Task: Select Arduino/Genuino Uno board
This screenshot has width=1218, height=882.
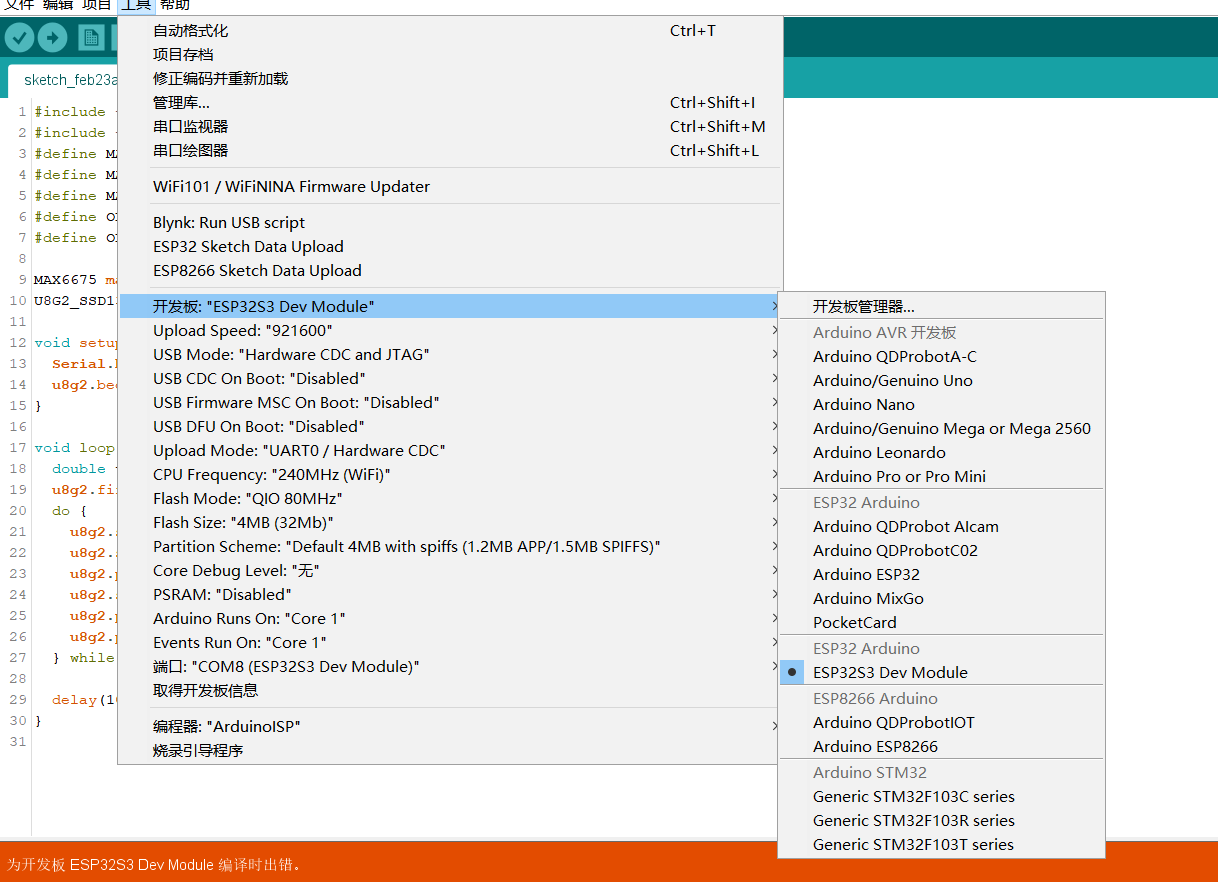Action: coord(941,381)
